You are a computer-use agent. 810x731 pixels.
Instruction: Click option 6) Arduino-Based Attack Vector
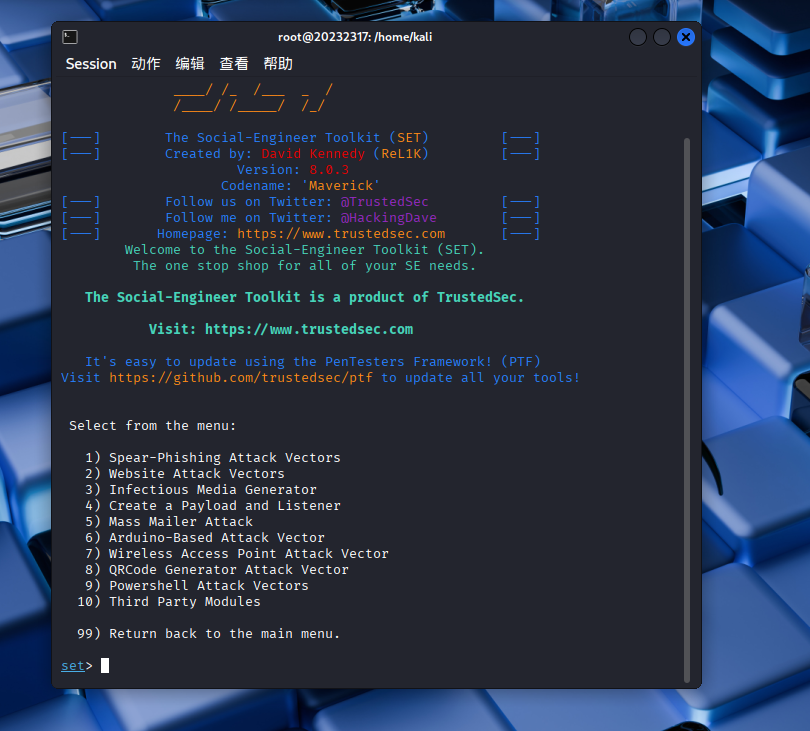(x=205, y=538)
